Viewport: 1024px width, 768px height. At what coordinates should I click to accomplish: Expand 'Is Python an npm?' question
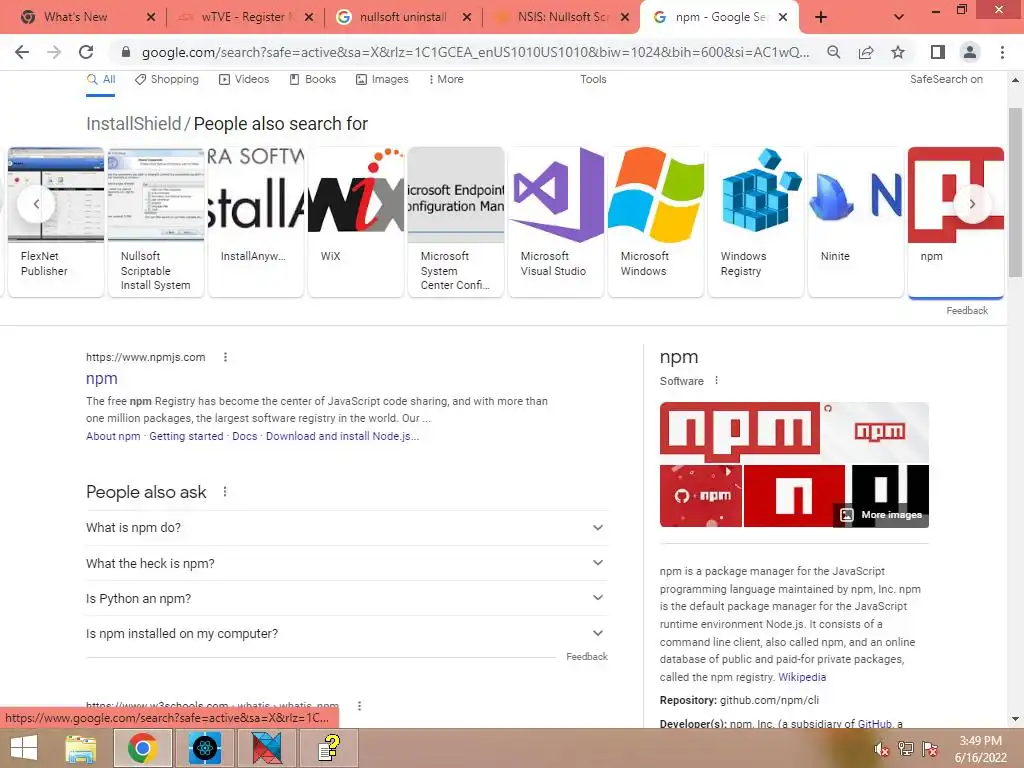346,598
